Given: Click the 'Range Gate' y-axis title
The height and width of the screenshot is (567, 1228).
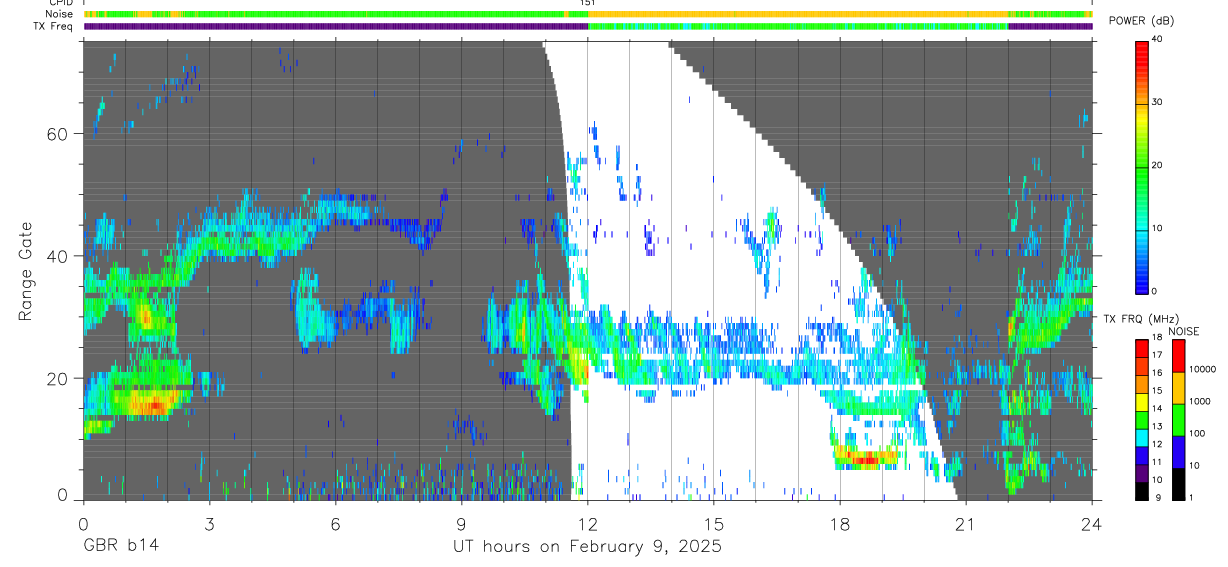Looking at the screenshot, I should 25,271.
